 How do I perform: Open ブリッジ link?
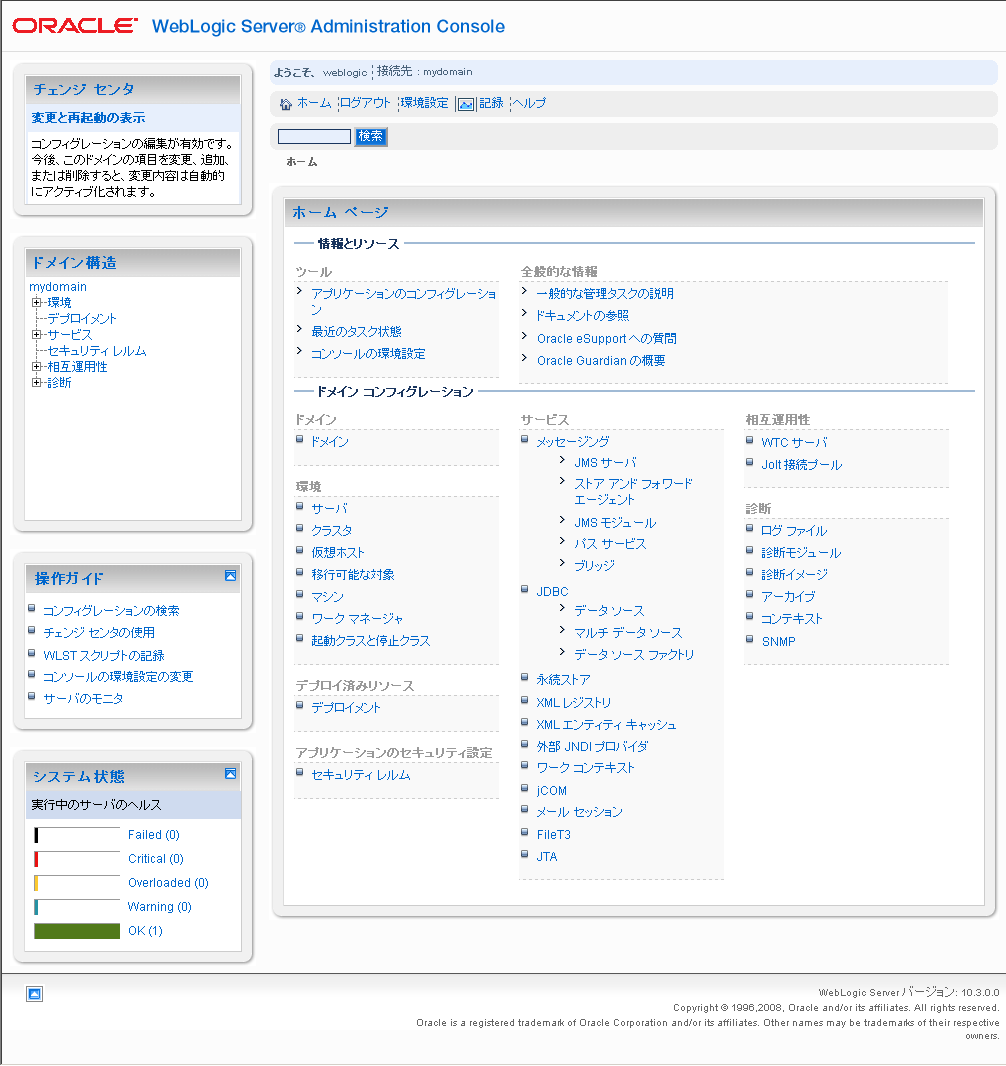tap(595, 566)
